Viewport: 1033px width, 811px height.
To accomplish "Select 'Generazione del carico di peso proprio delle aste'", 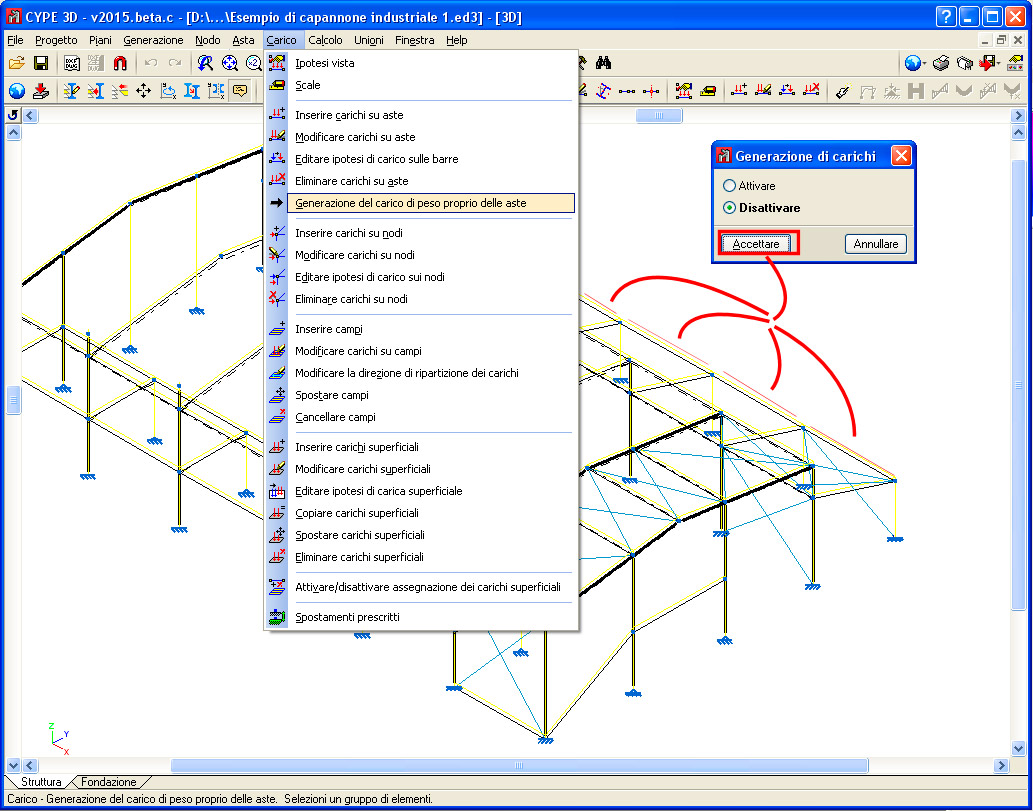I will click(x=421, y=203).
